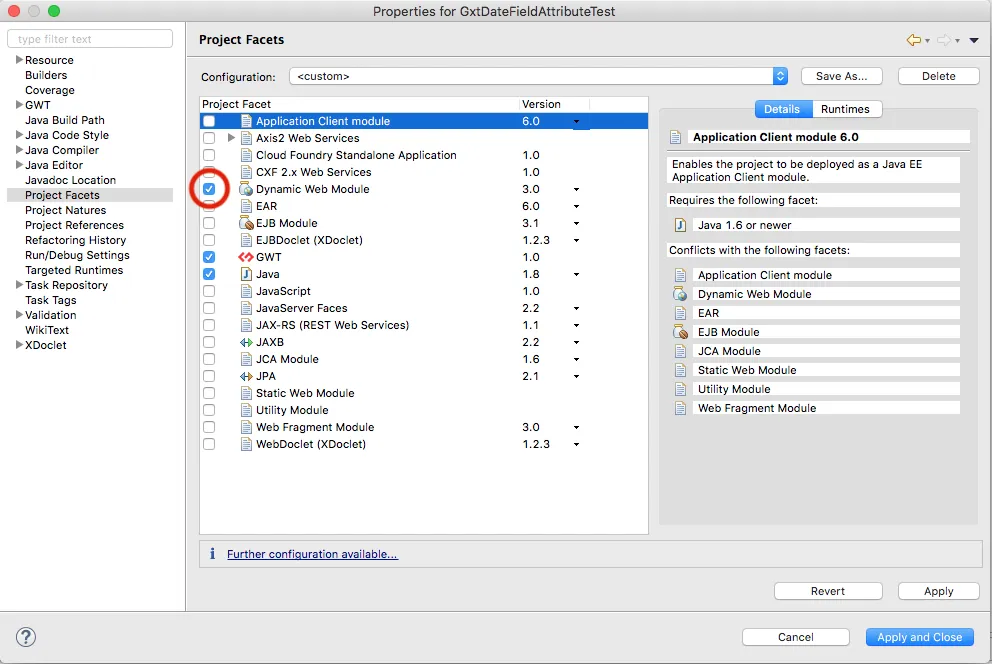Click EJB Module icon in conflicts list
This screenshot has width=992, height=664.
[x=680, y=332]
